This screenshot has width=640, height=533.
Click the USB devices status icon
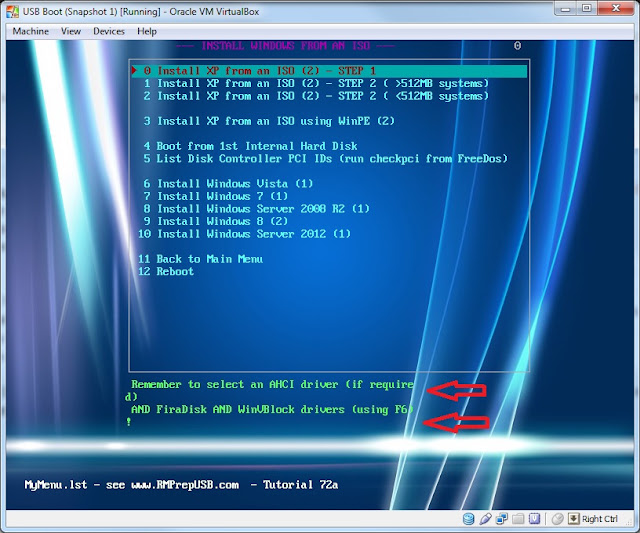(485, 519)
